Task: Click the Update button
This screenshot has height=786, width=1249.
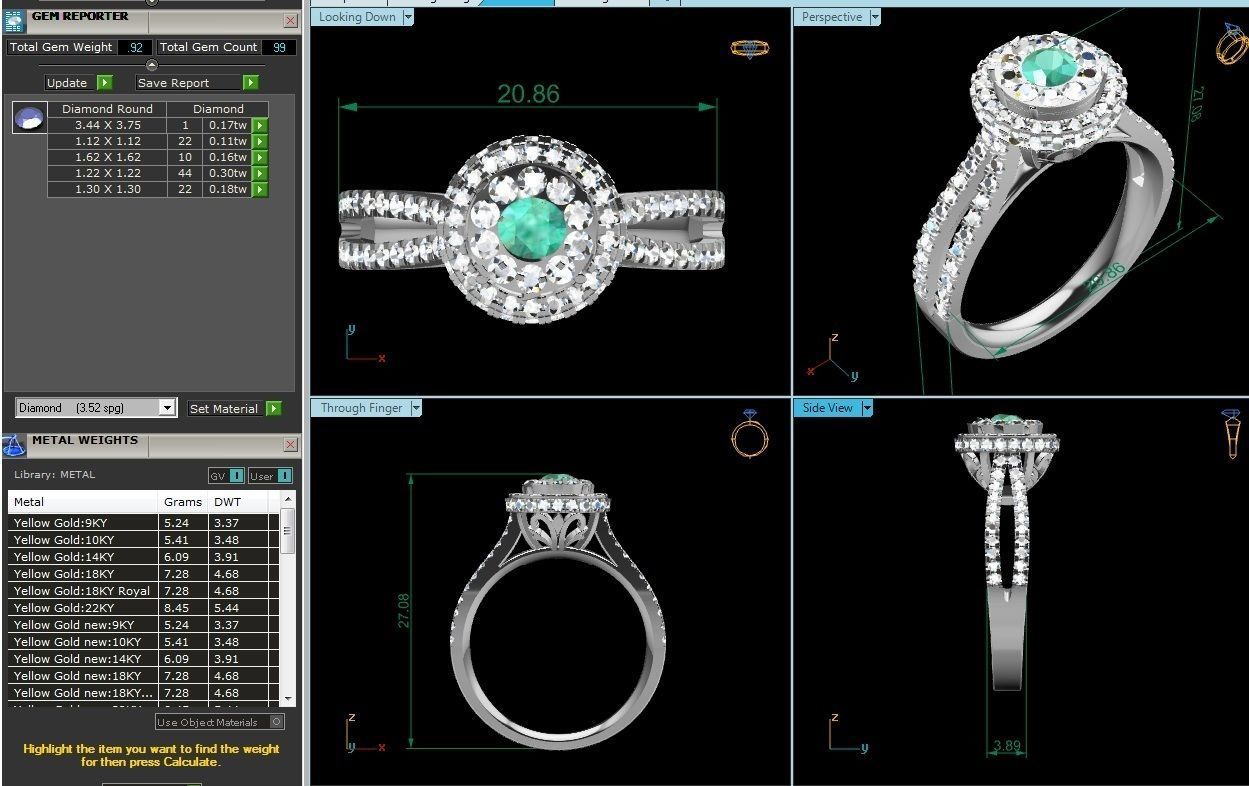Action: pos(70,83)
